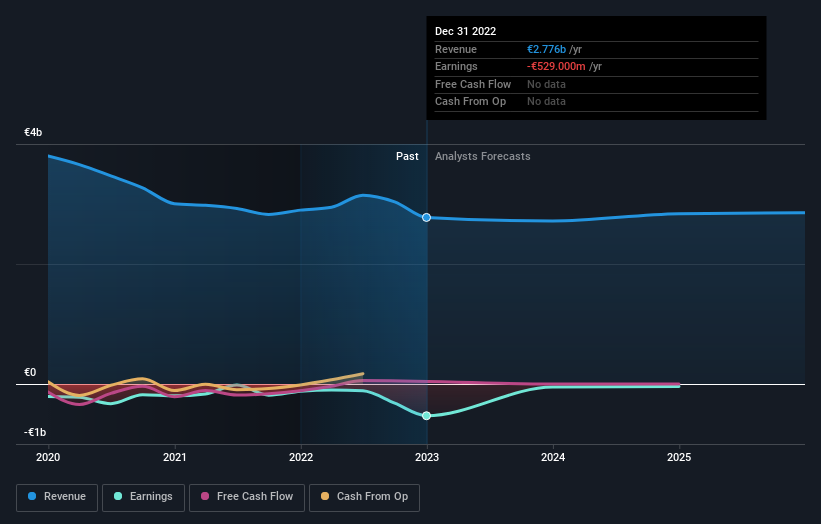Toggle the Cash From Op legend button

coord(364,497)
